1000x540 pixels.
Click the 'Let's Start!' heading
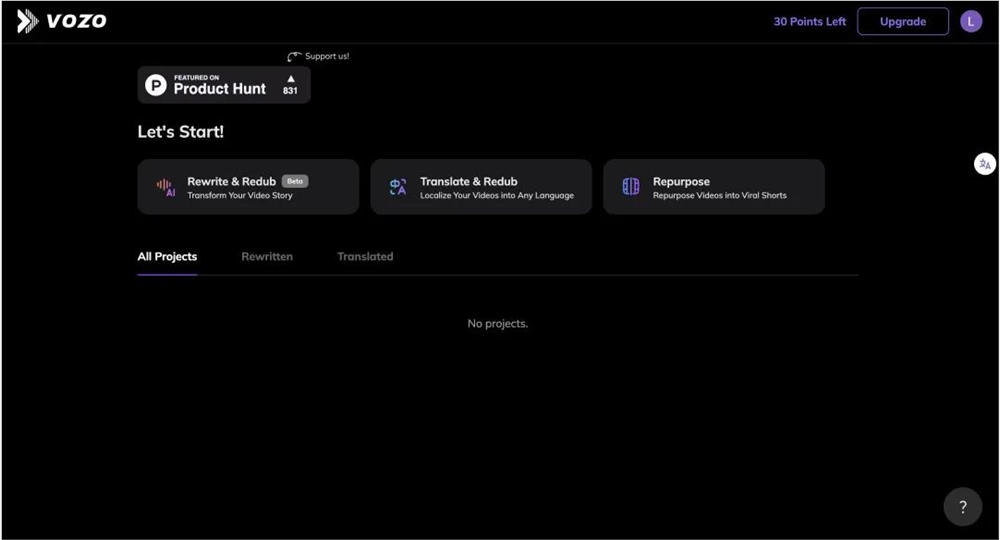pos(180,132)
